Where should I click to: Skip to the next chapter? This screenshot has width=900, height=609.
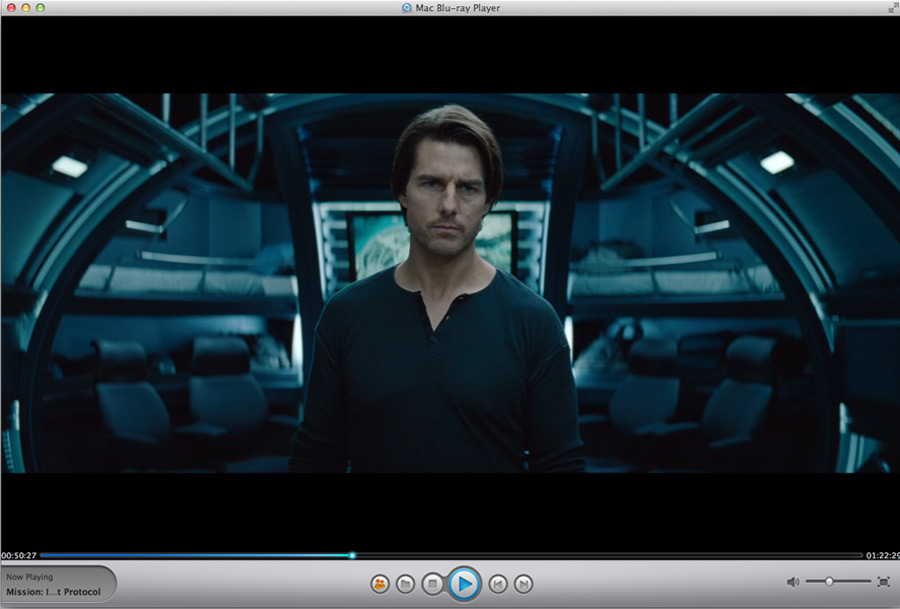523,583
